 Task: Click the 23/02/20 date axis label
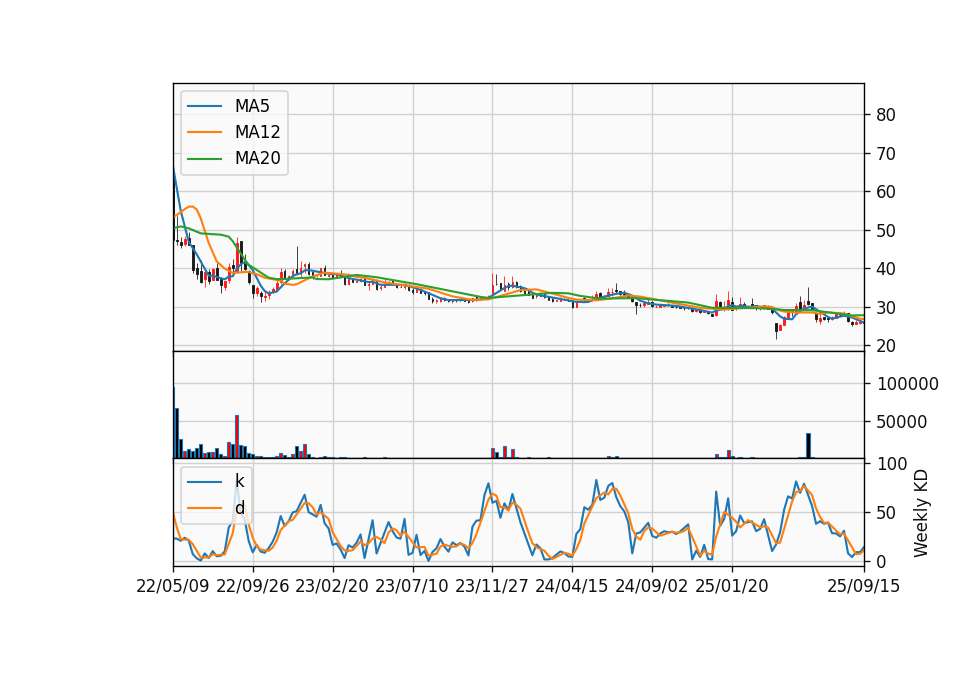[332, 586]
